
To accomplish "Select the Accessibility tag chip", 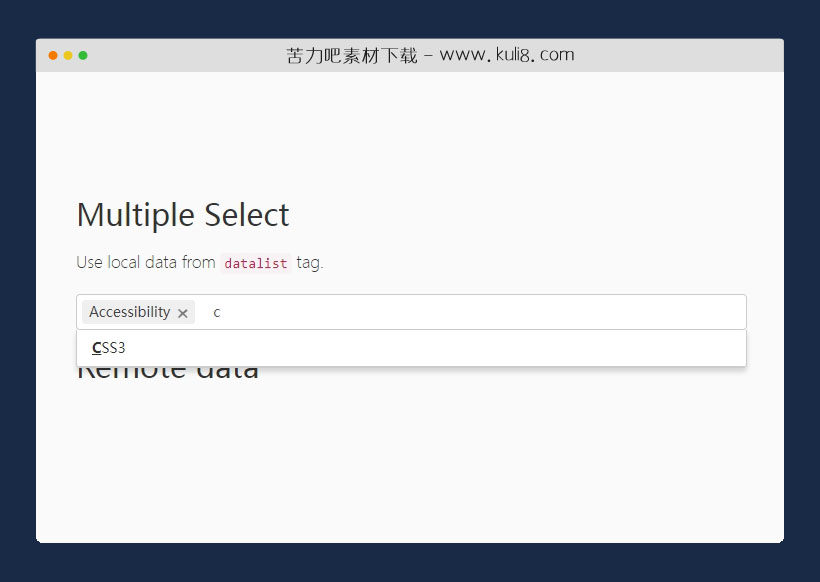I will coord(130,312).
